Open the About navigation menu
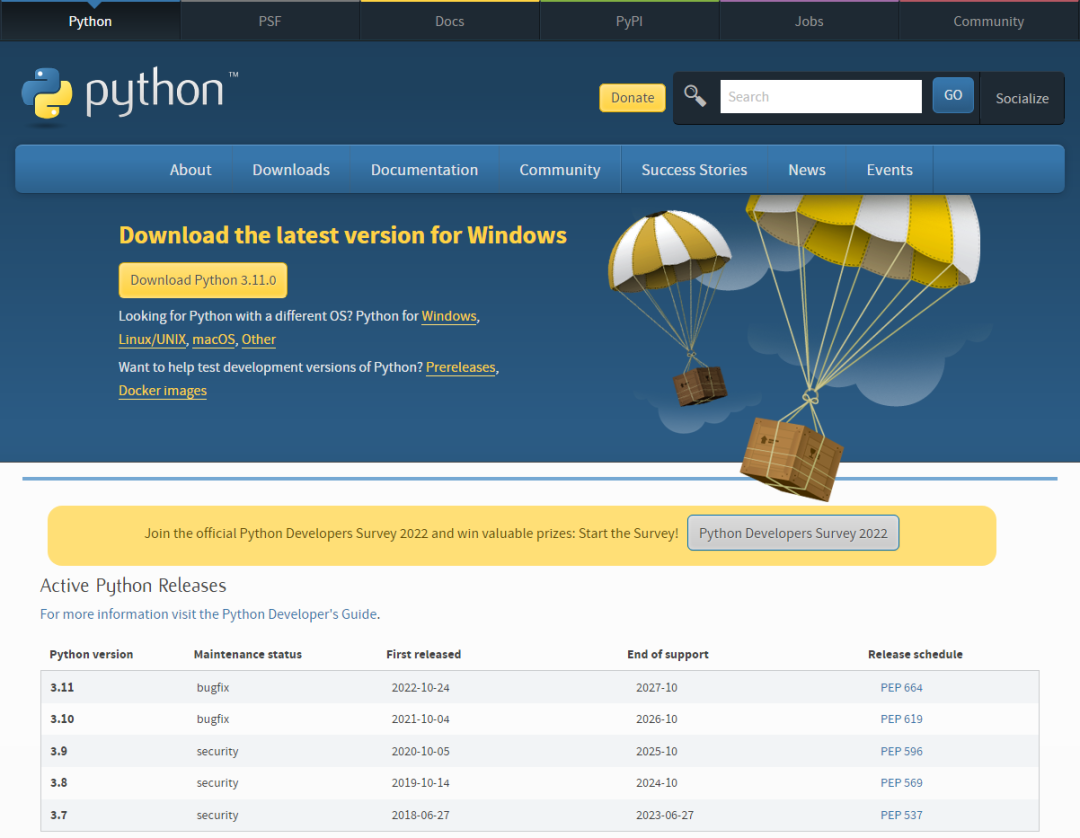The width and height of the screenshot is (1080, 838). click(x=191, y=169)
